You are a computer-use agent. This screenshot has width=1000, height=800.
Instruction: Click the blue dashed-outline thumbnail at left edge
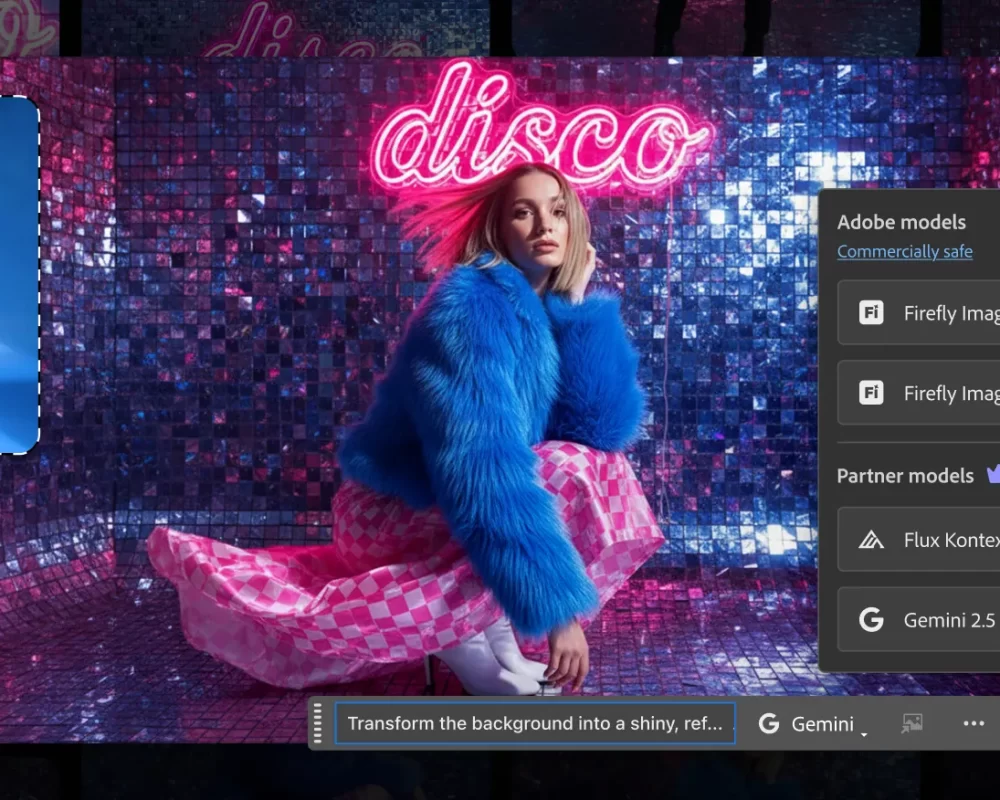(18, 275)
